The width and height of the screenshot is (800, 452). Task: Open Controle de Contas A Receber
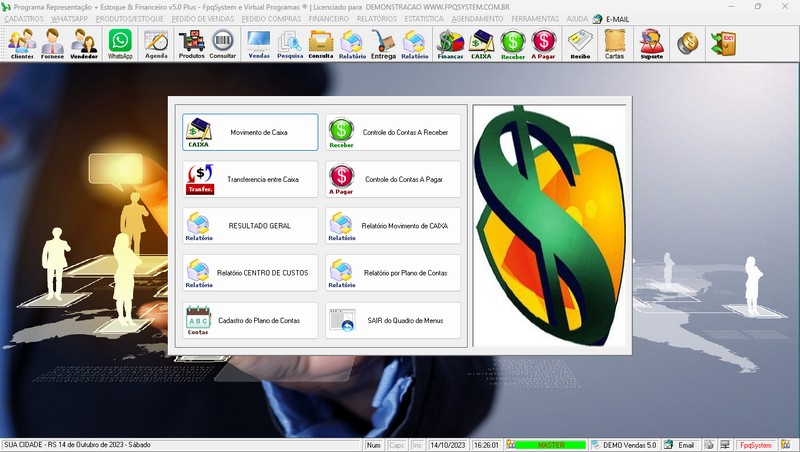(x=393, y=132)
